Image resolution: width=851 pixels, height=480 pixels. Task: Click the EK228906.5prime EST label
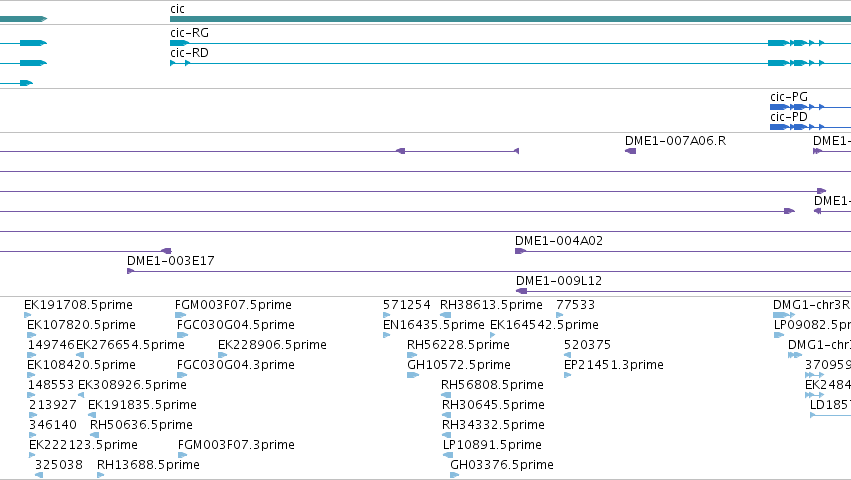tap(272, 345)
